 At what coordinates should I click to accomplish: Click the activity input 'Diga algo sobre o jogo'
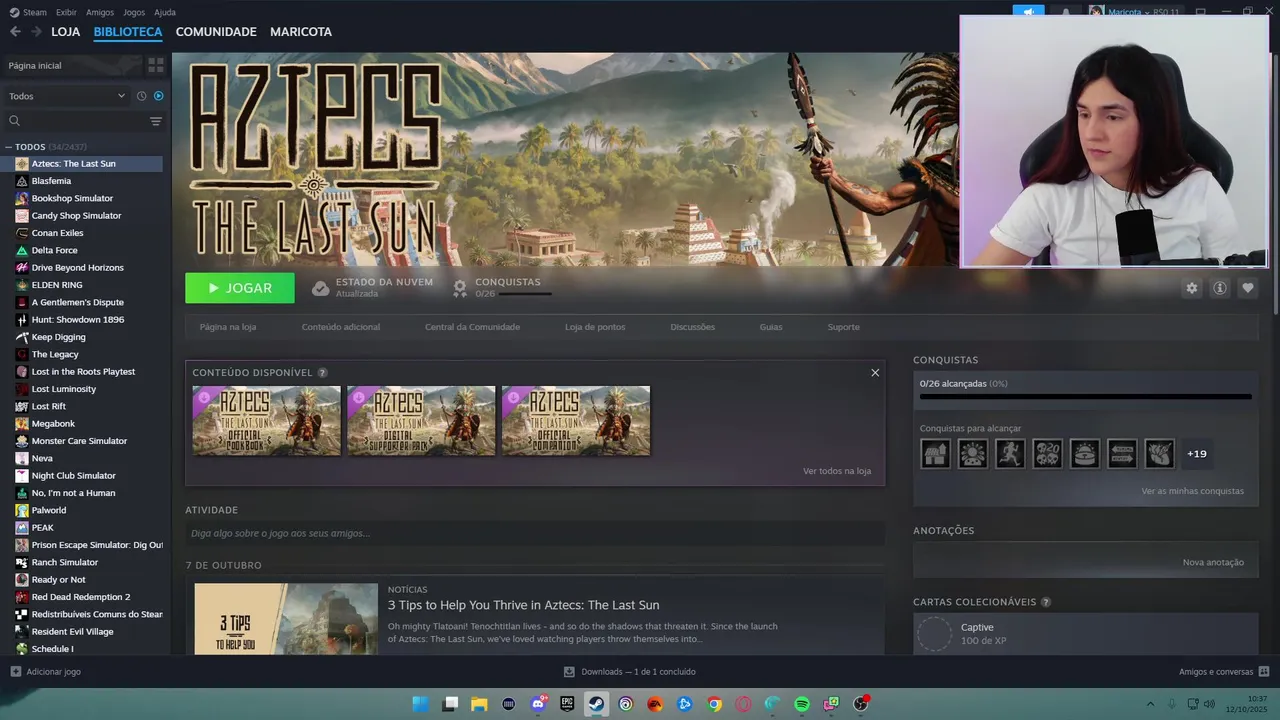coord(535,533)
